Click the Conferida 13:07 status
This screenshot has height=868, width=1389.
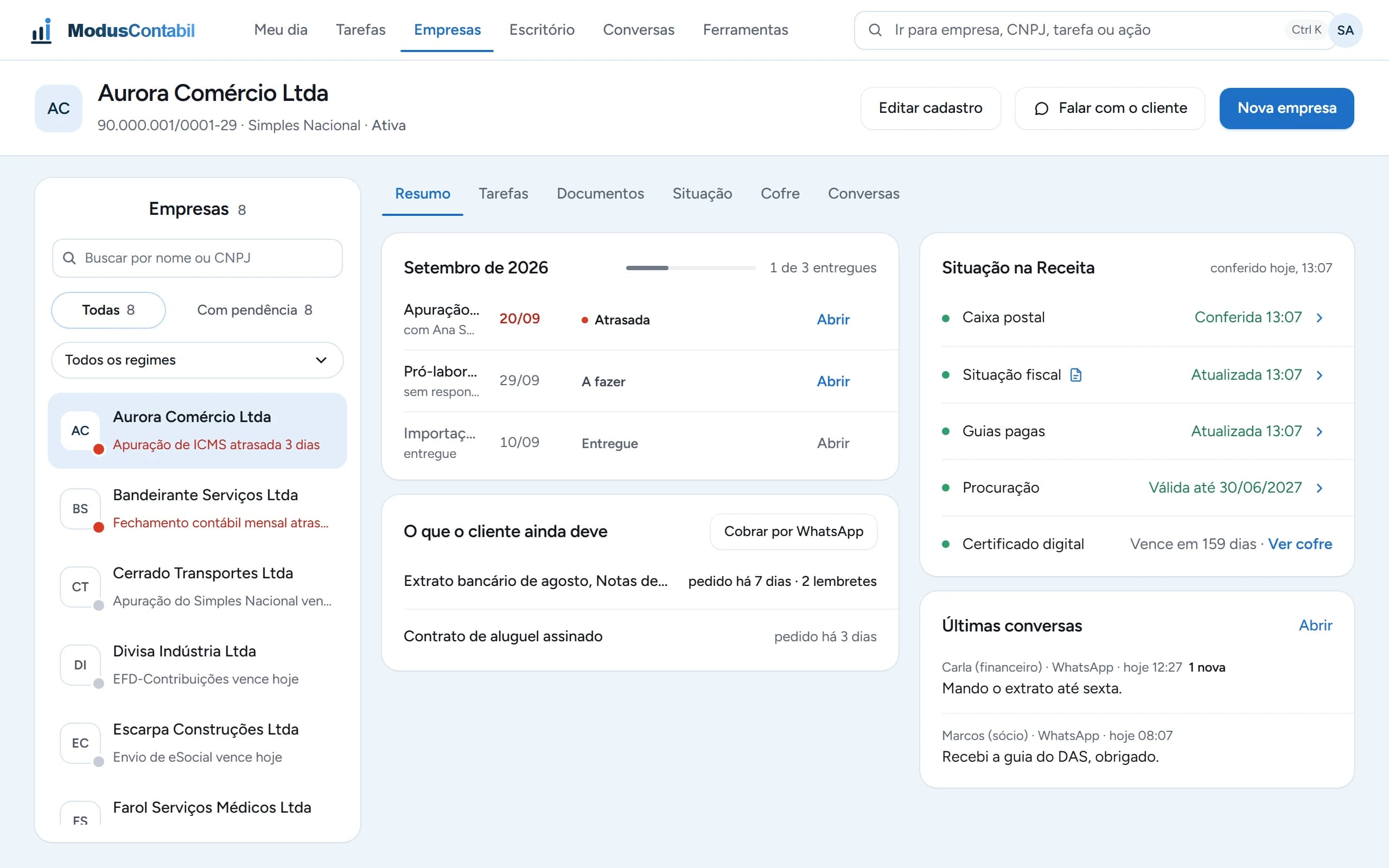1248,317
